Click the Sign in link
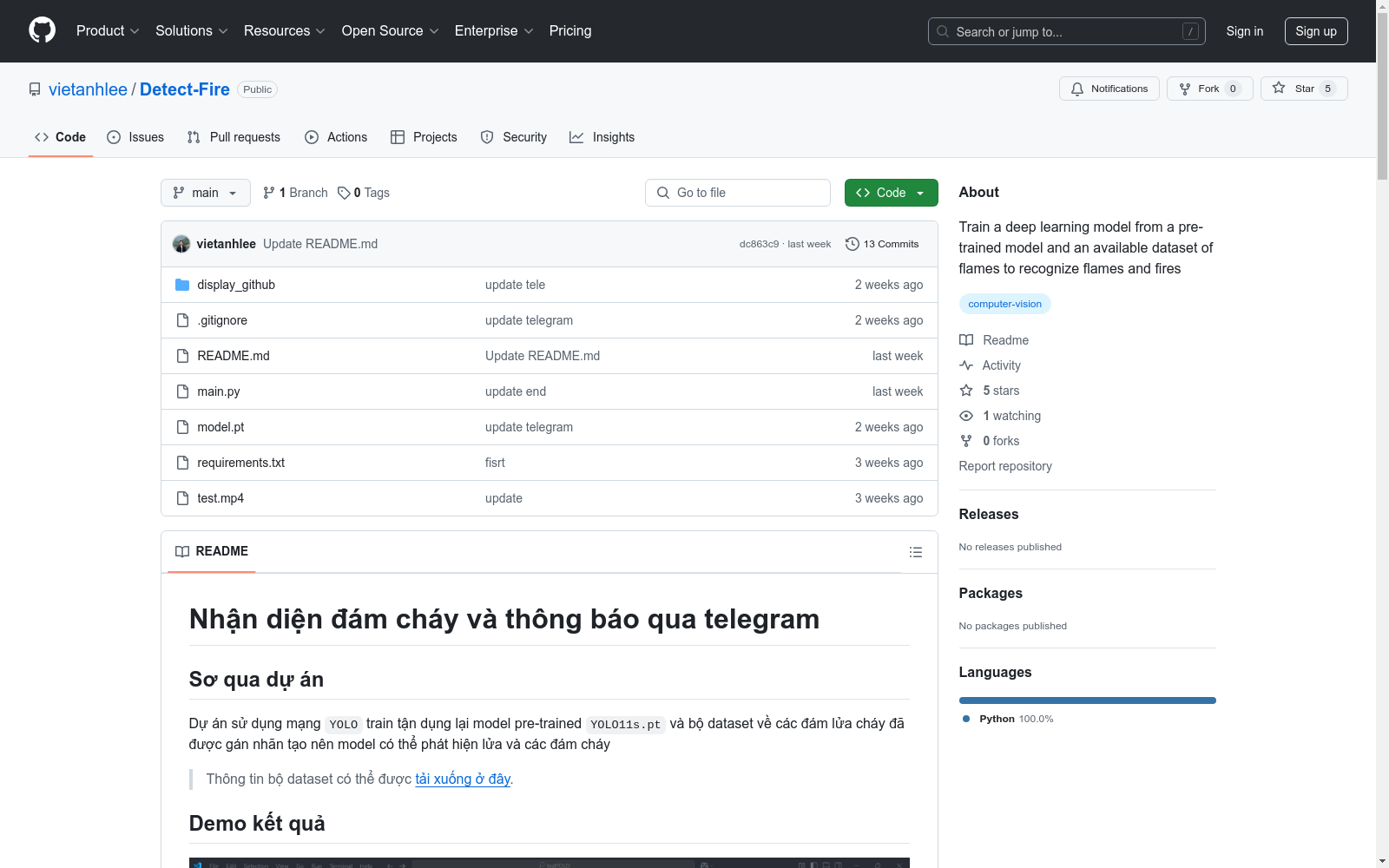 click(x=1245, y=31)
